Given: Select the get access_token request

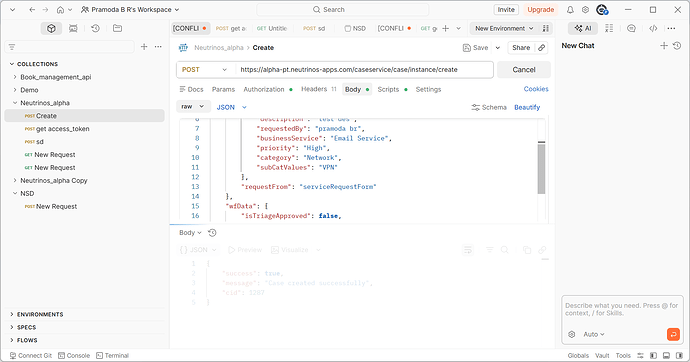Looking at the screenshot, I should [x=62, y=129].
